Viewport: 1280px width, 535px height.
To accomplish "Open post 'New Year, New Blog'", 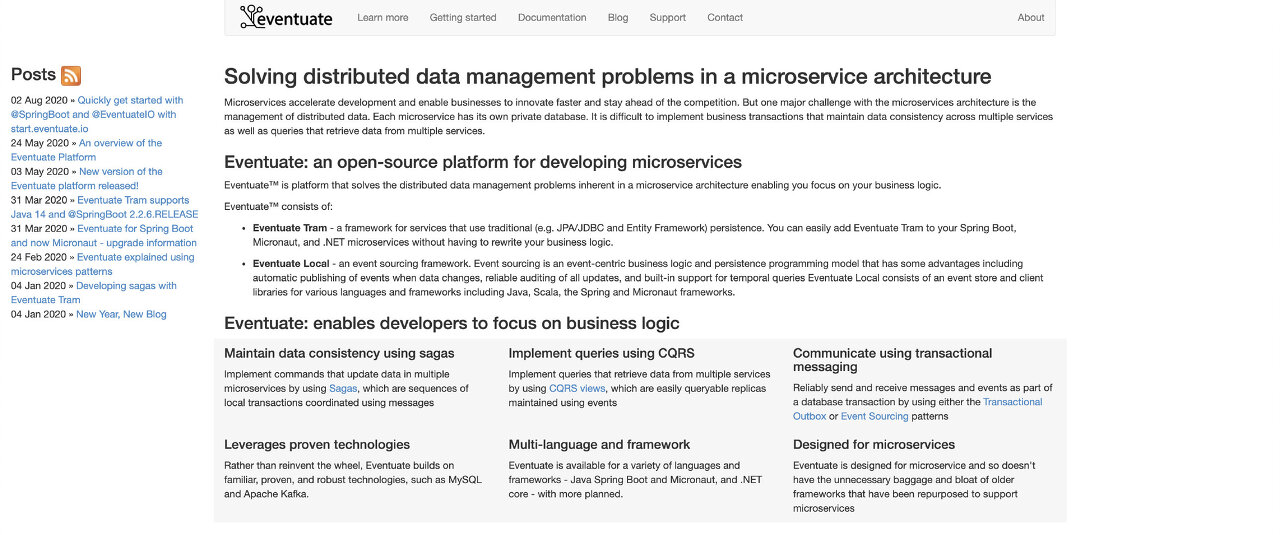I will click(x=121, y=314).
